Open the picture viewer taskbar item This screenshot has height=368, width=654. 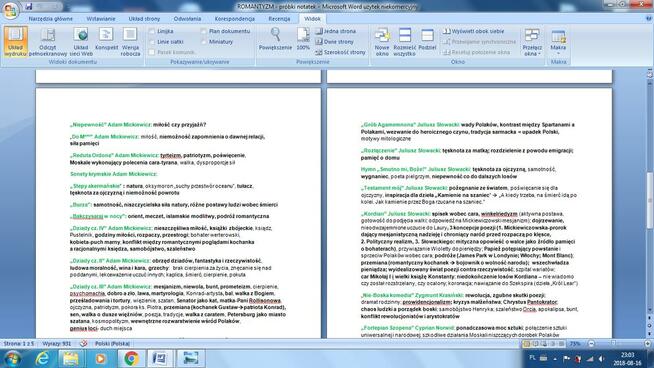[190, 358]
